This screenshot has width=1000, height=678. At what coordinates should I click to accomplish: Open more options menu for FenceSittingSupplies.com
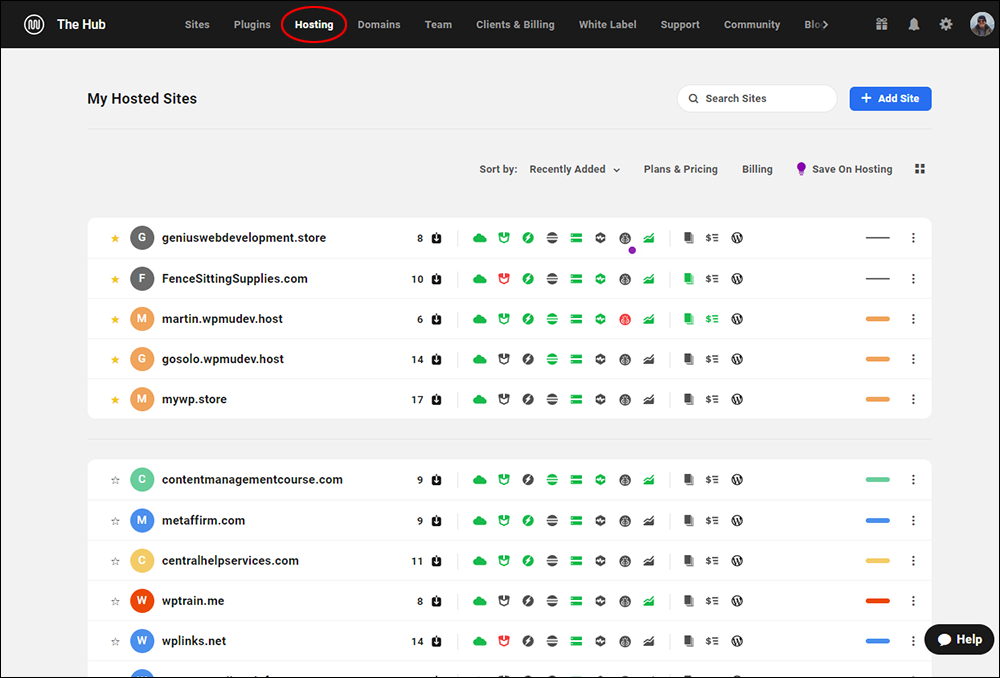[913, 279]
